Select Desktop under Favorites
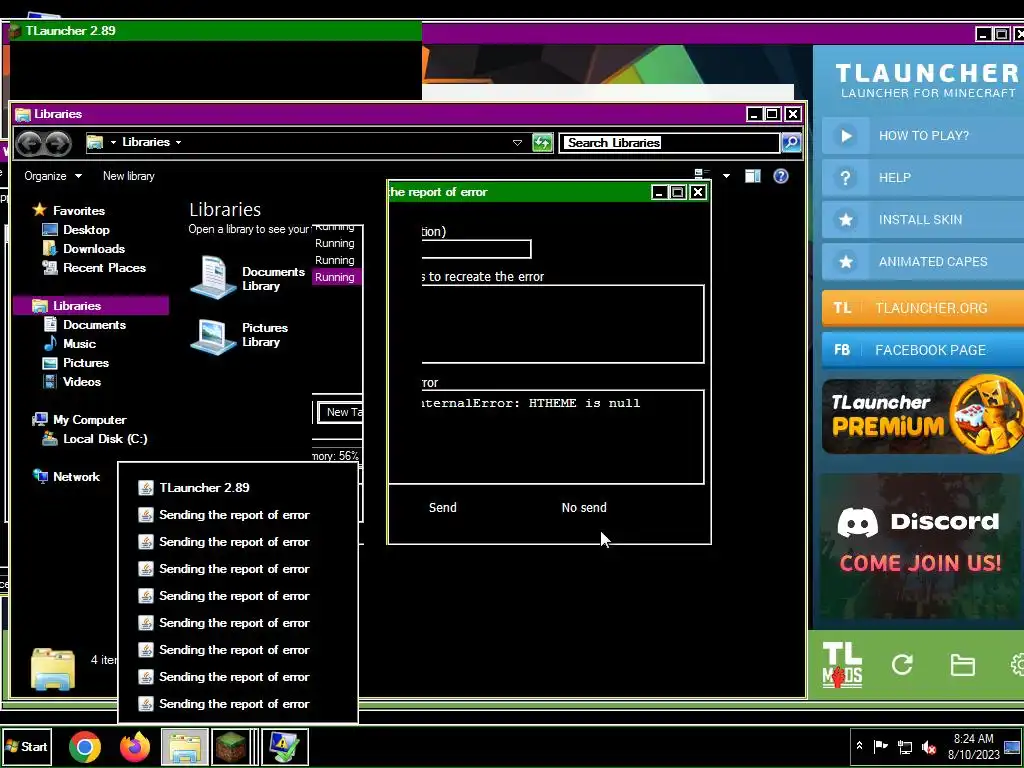 point(76,230)
